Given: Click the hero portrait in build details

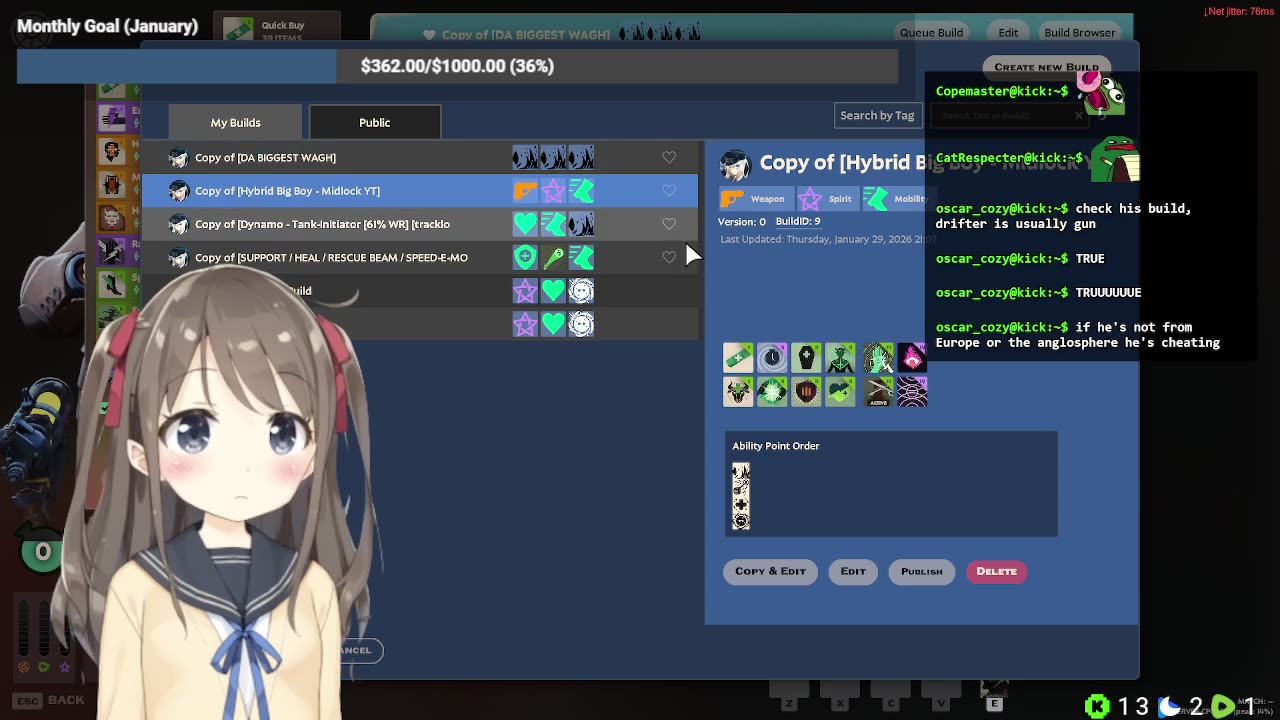Looking at the screenshot, I should click(x=735, y=165).
